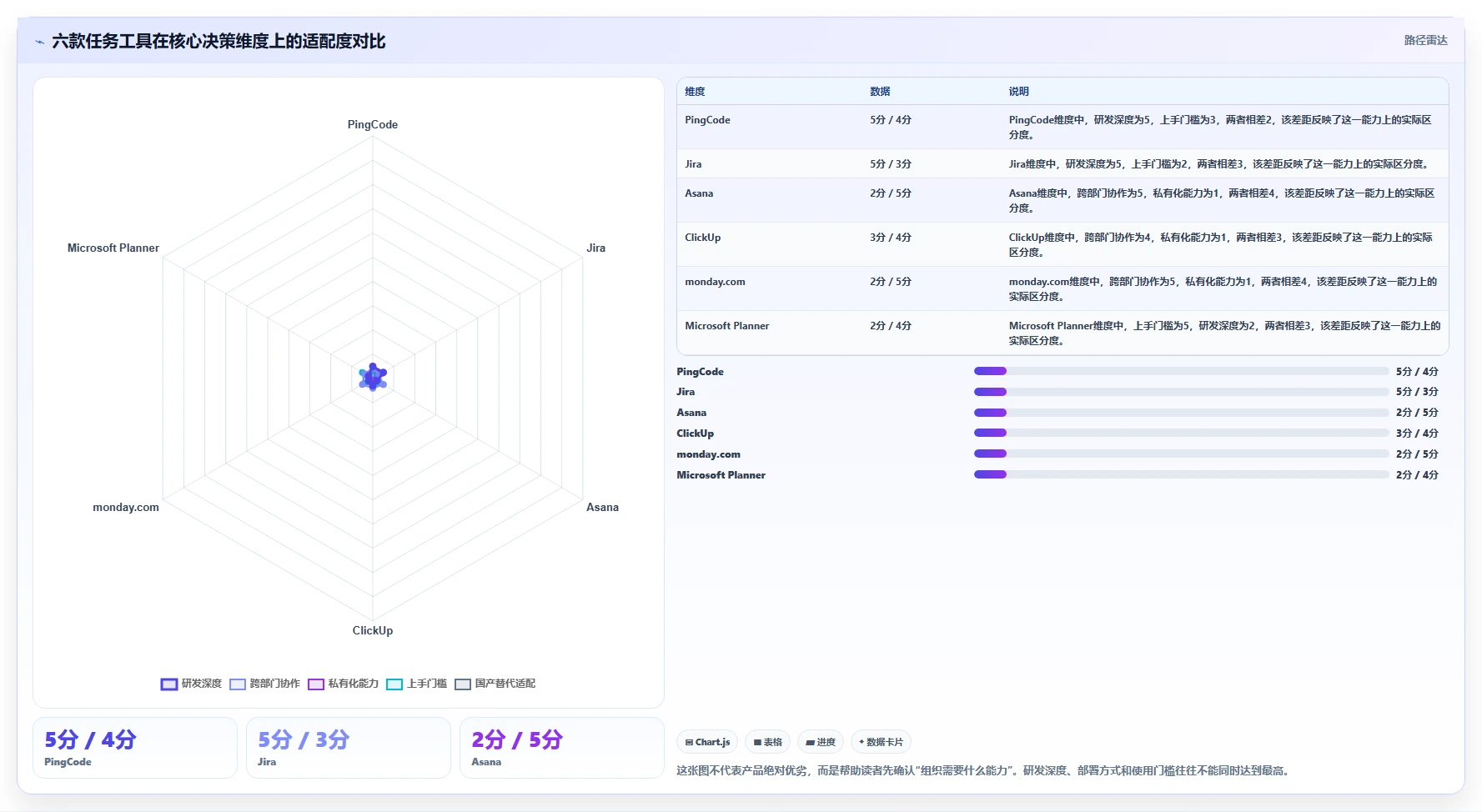Select the 数据卡片 tag chip
This screenshot has height=812, width=1482.
(881, 742)
